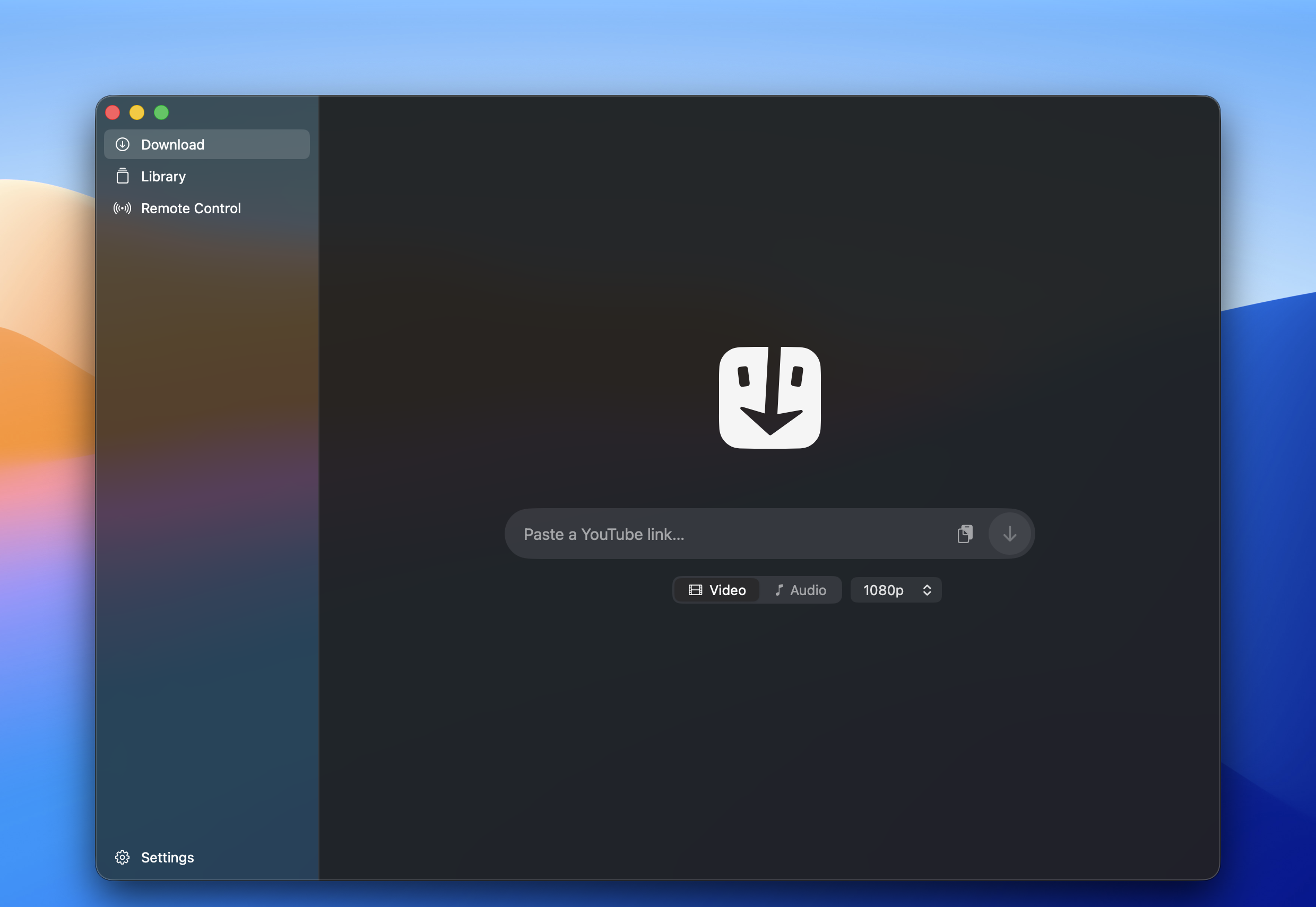Maximize the window with the green button
Image resolution: width=1316 pixels, height=907 pixels.
click(x=161, y=112)
